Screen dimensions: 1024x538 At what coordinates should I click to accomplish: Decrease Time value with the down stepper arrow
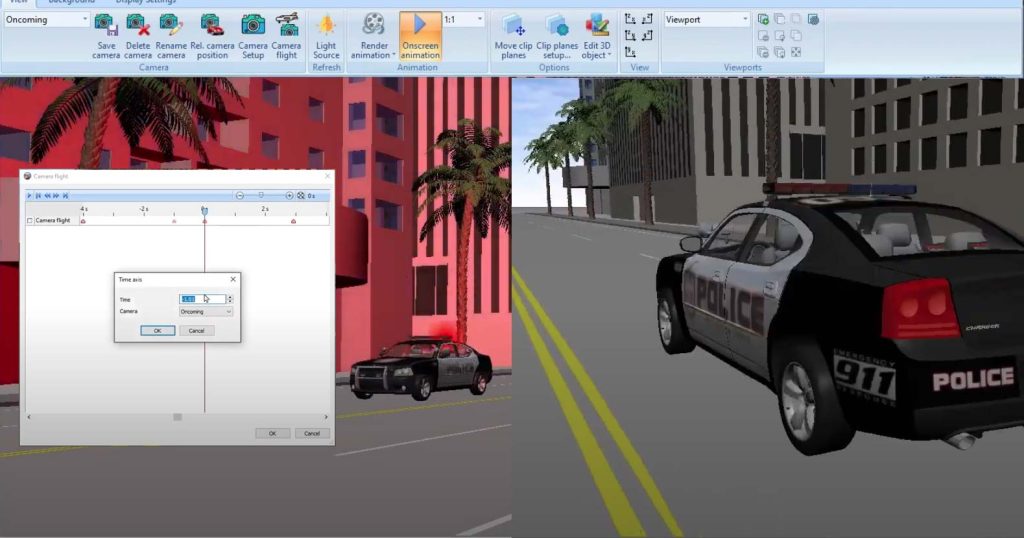[x=230, y=301]
